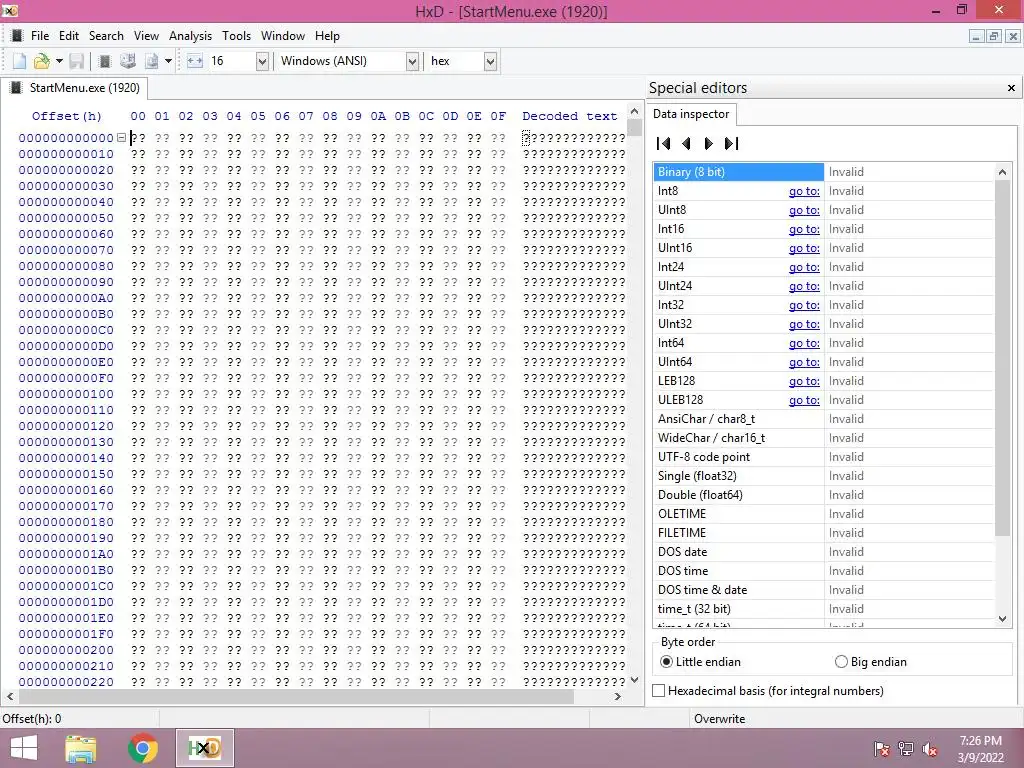Open the hex offset base dropdown
1024x768 pixels.
490,61
